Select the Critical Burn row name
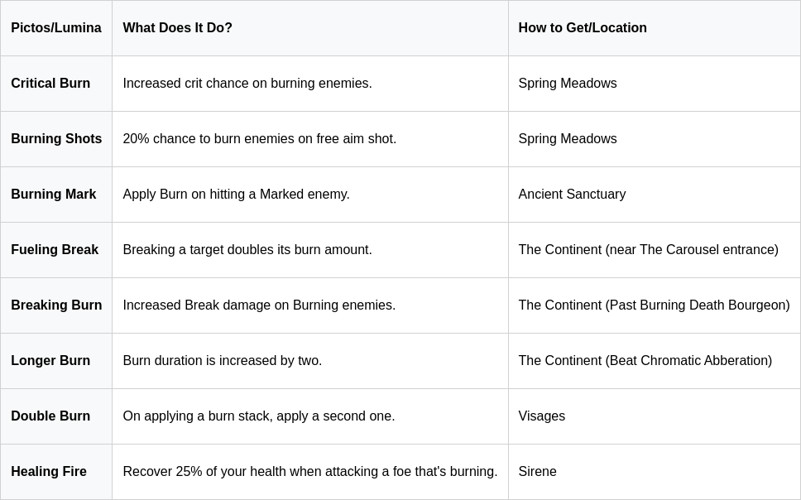This screenshot has width=801, height=500. tap(51, 83)
